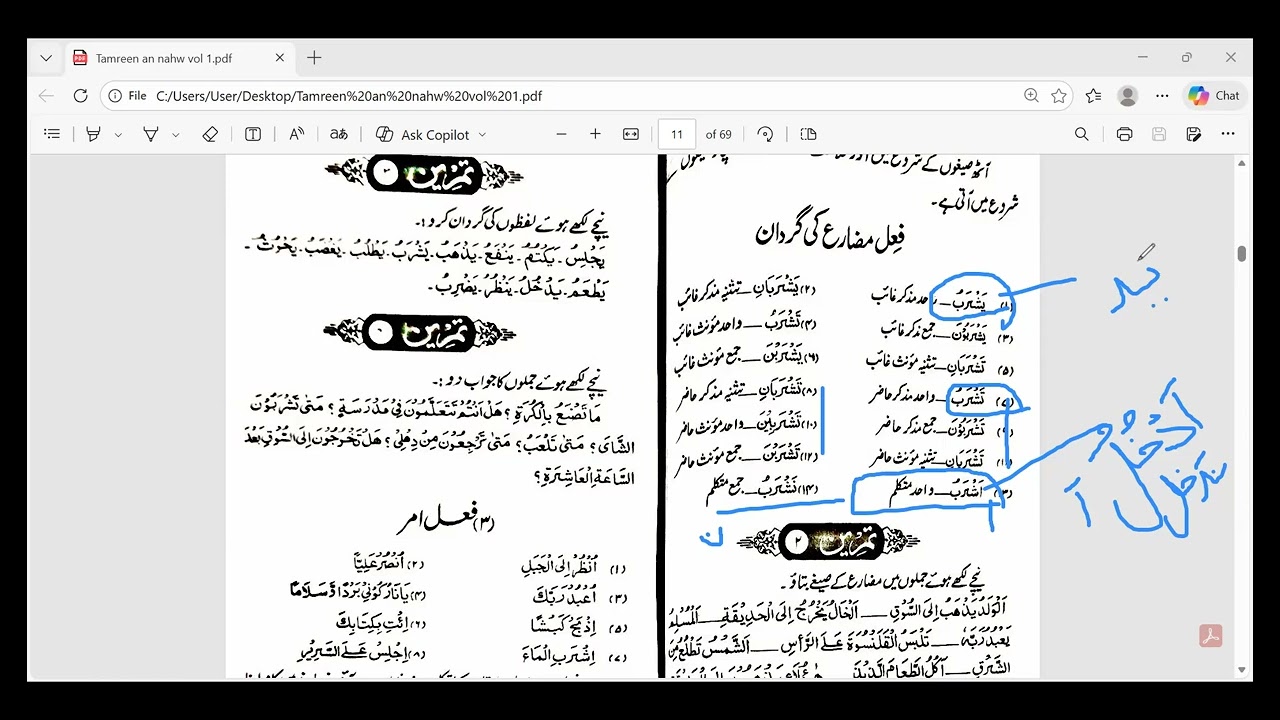The height and width of the screenshot is (720, 1280).
Task: Print the PDF document
Action: coord(1124,134)
